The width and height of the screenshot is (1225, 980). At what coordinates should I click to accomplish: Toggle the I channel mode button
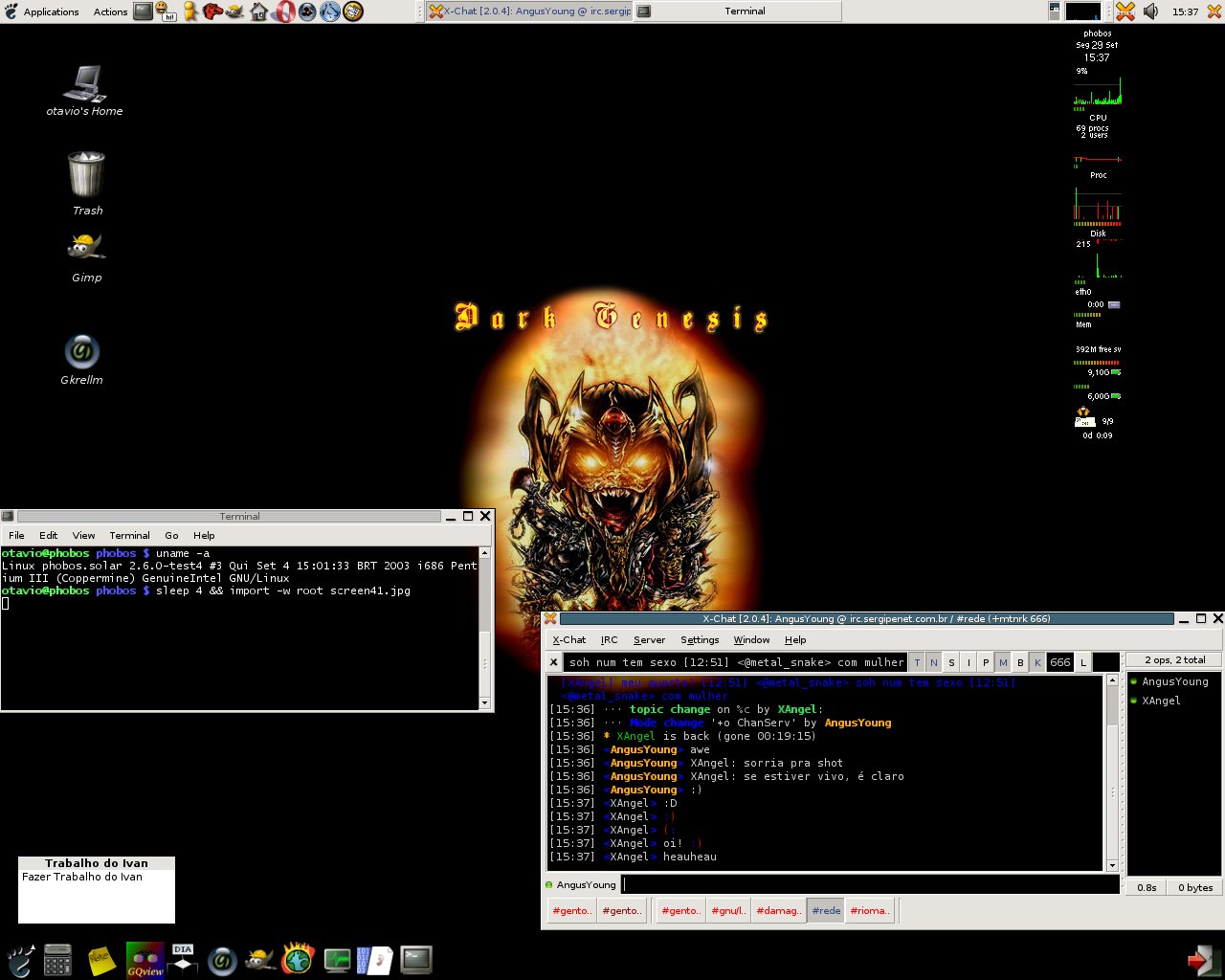[x=969, y=662]
